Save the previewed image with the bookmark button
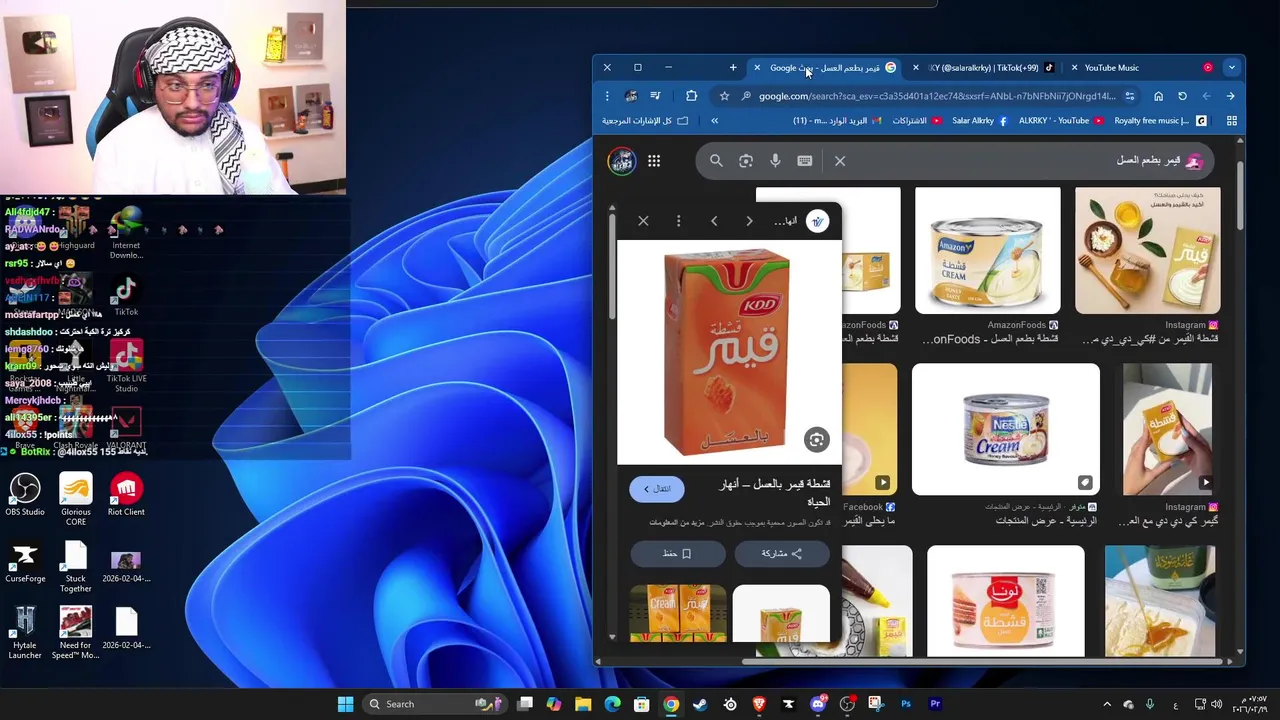Screen dimensions: 1280x720 coord(678,553)
